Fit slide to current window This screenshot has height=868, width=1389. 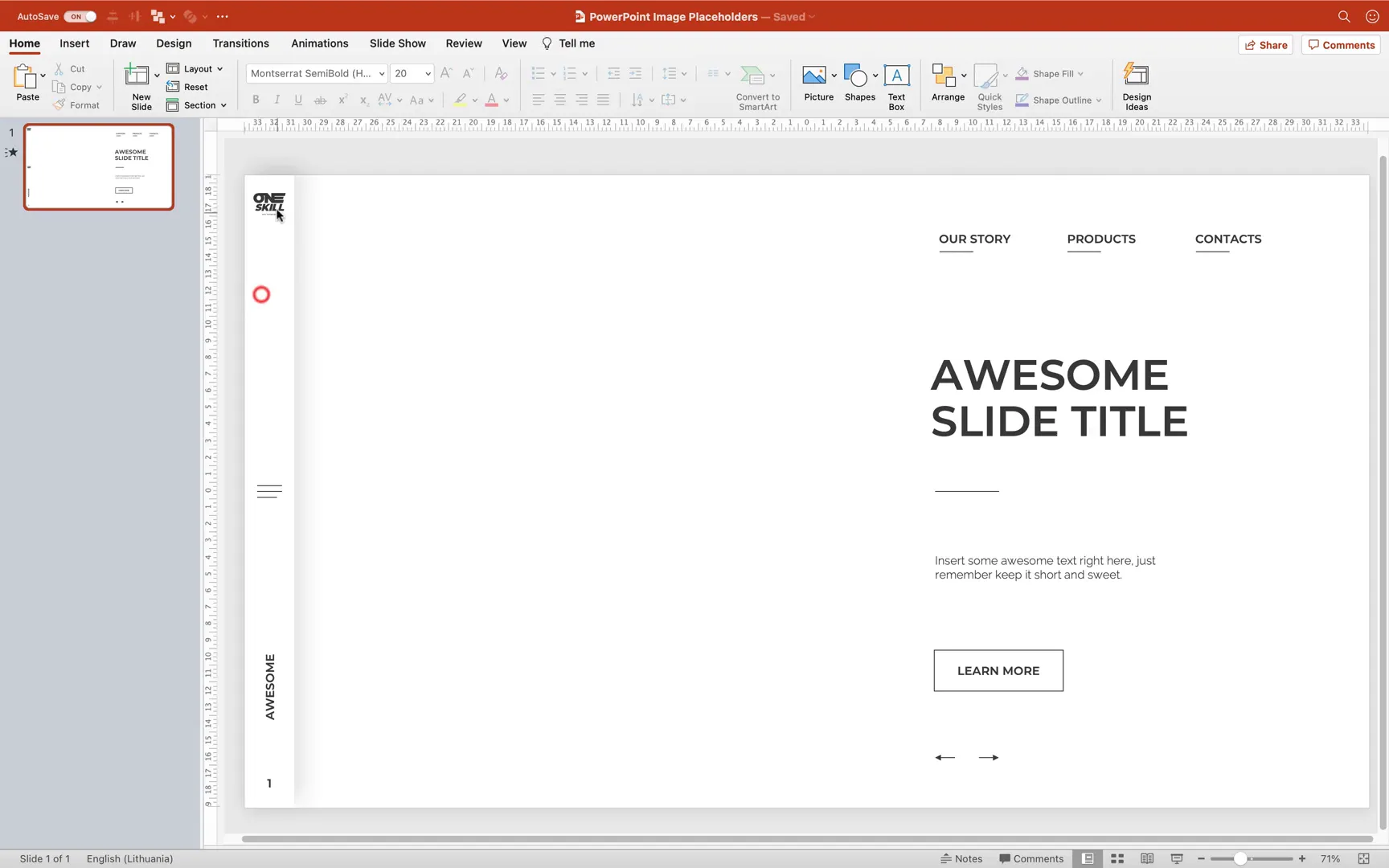click(x=1363, y=858)
